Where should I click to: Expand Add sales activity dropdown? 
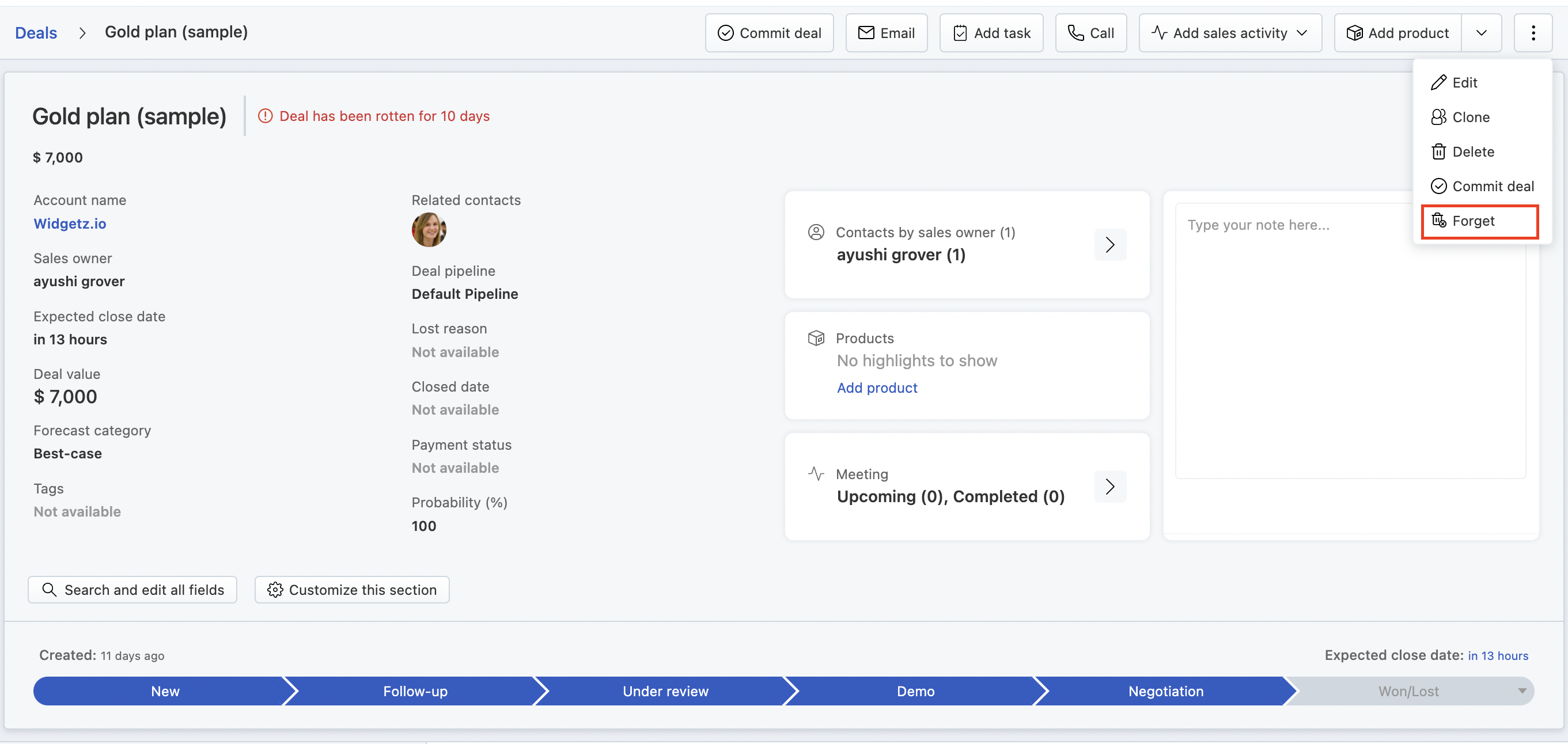[1230, 33]
